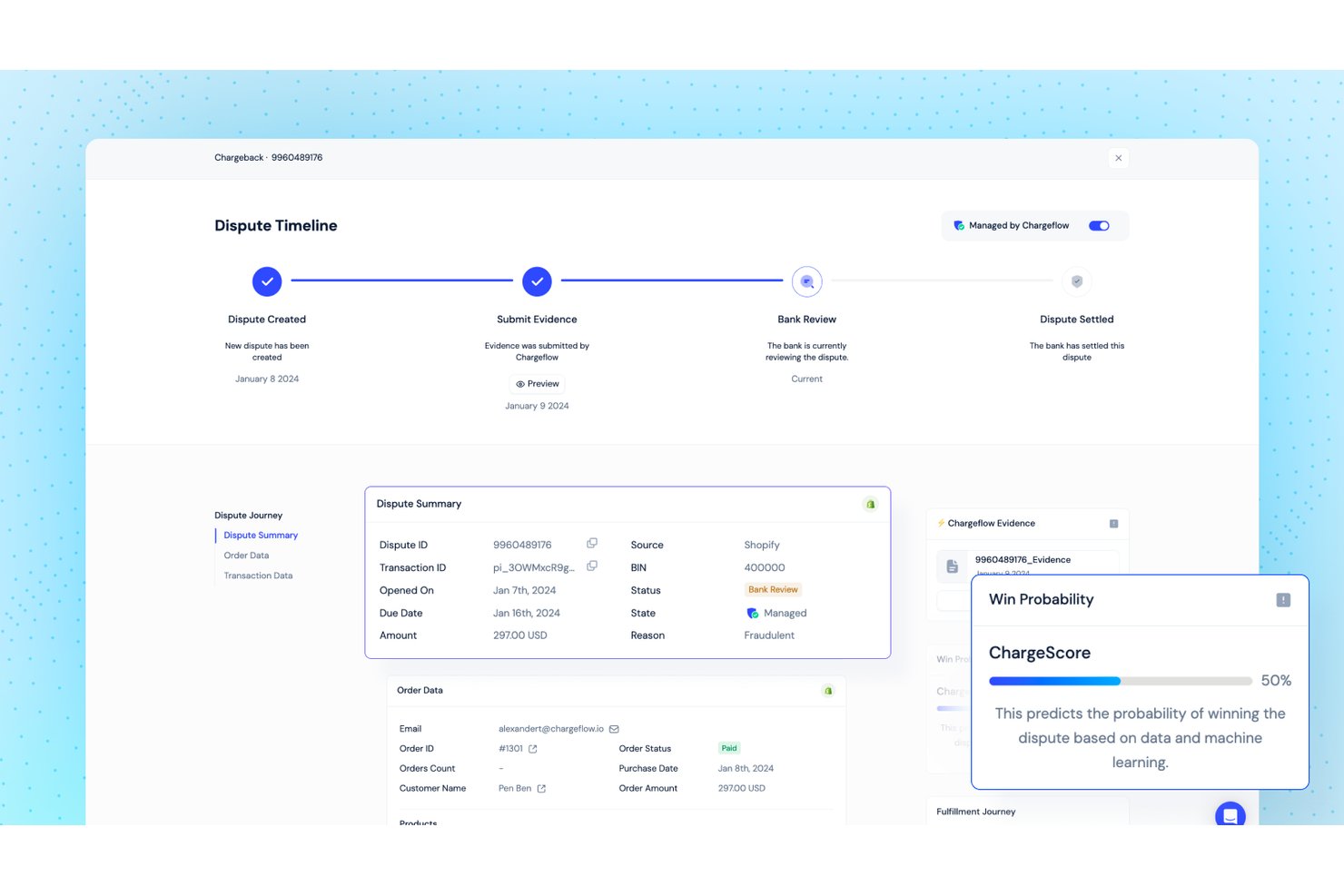Select the Dispute Created checkmark step
This screenshot has width=1344, height=896.
coord(267,281)
